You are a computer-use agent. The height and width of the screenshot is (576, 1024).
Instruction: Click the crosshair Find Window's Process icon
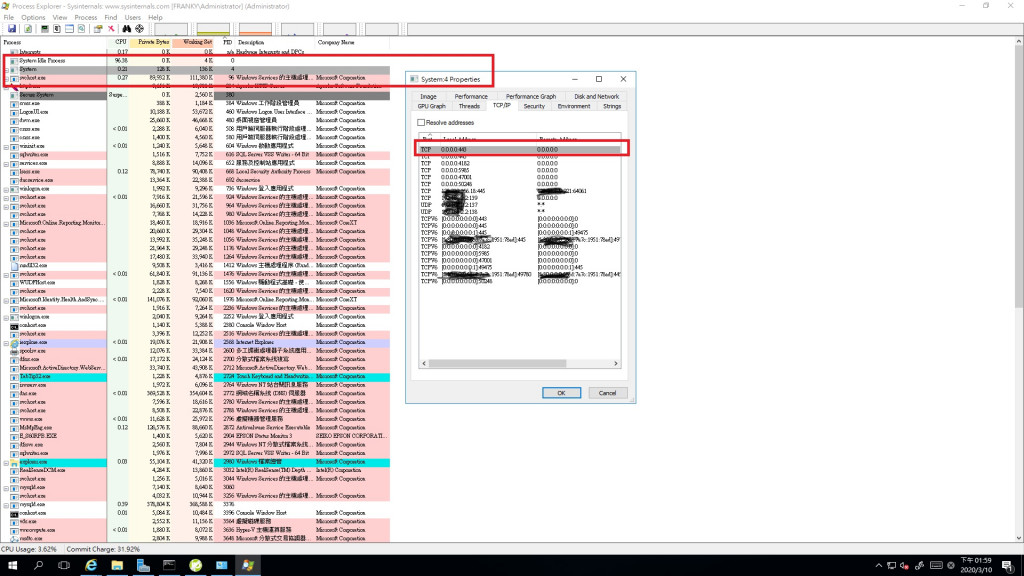coord(139,29)
